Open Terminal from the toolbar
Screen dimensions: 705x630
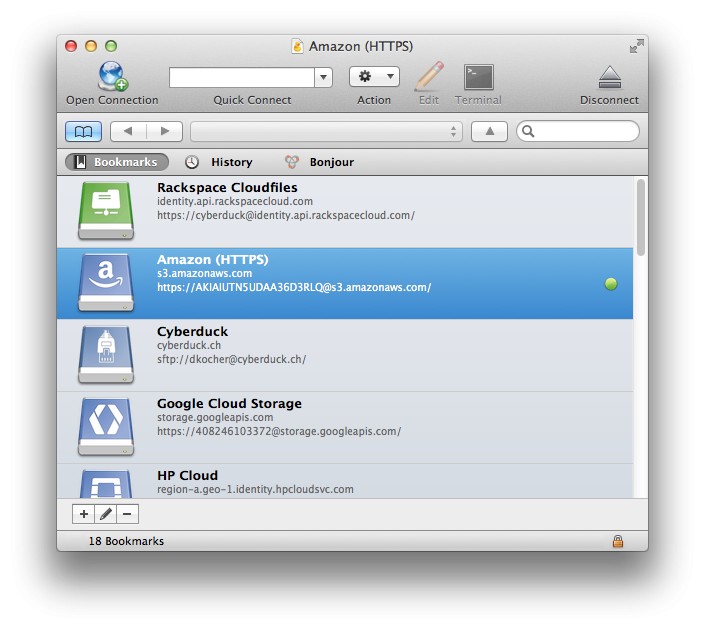[x=478, y=77]
